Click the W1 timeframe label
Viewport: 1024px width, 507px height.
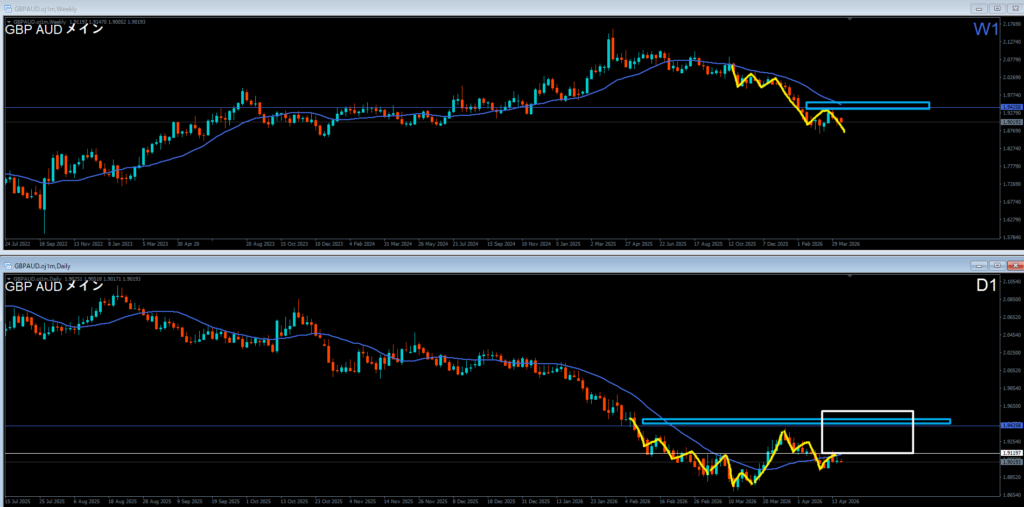click(x=985, y=31)
